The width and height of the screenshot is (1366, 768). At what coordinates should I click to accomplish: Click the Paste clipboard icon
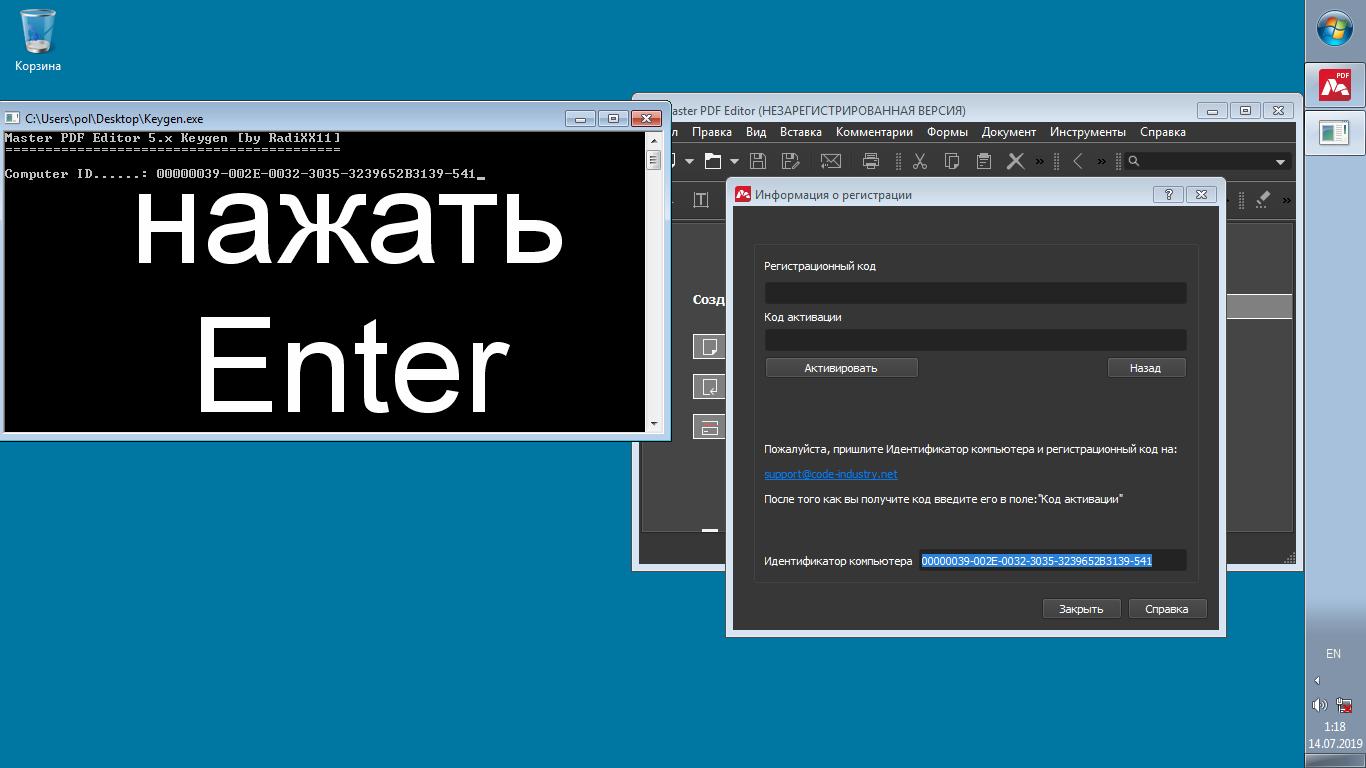click(x=984, y=161)
